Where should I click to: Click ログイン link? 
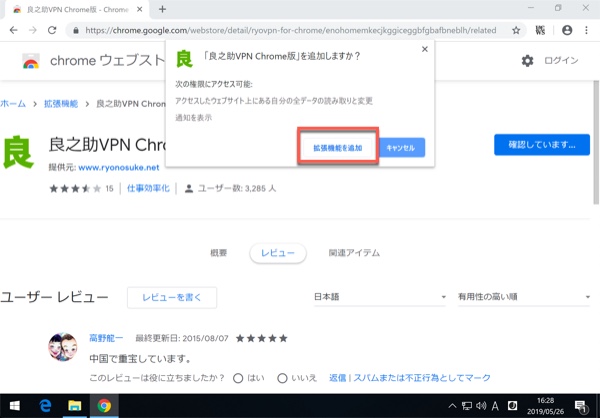pyautogui.click(x=561, y=60)
